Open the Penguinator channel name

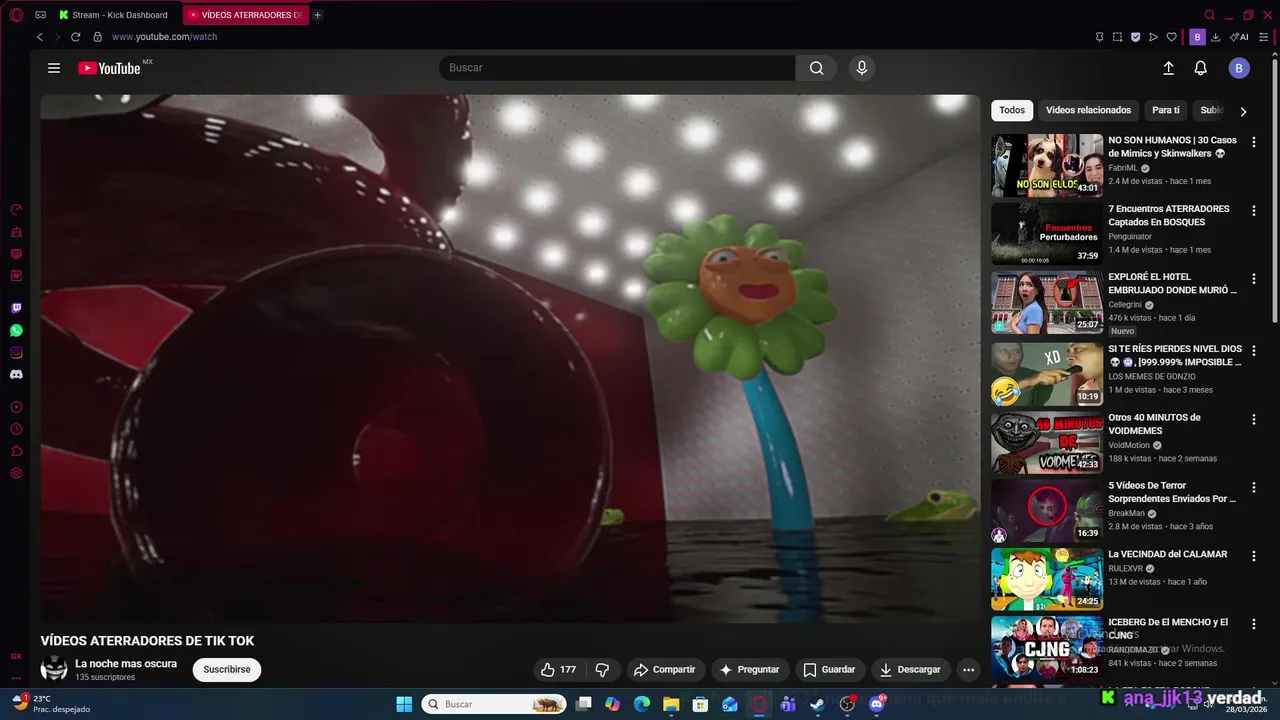1130,236
